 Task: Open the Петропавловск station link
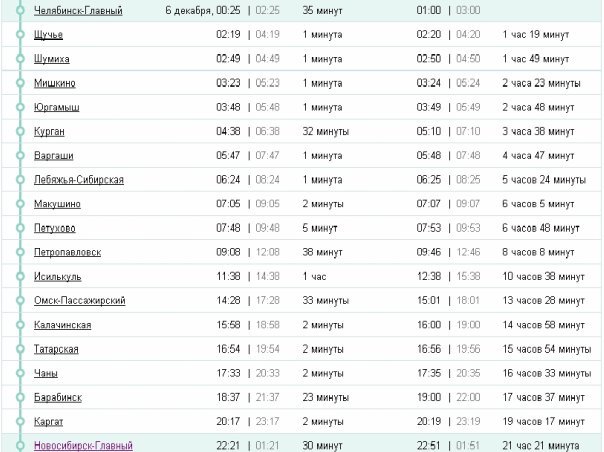coord(67,252)
